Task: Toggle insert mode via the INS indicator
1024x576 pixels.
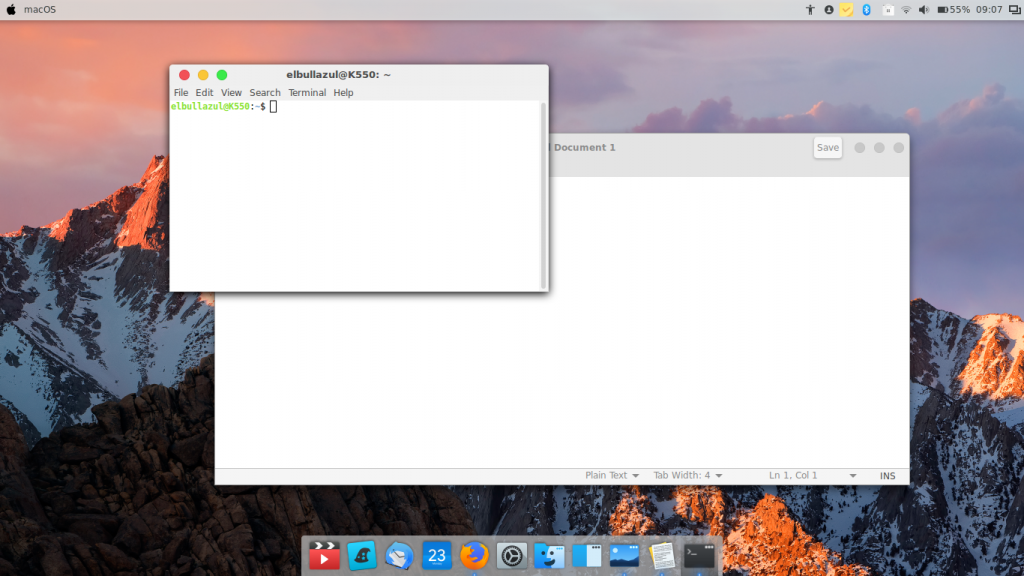Action: coord(887,475)
